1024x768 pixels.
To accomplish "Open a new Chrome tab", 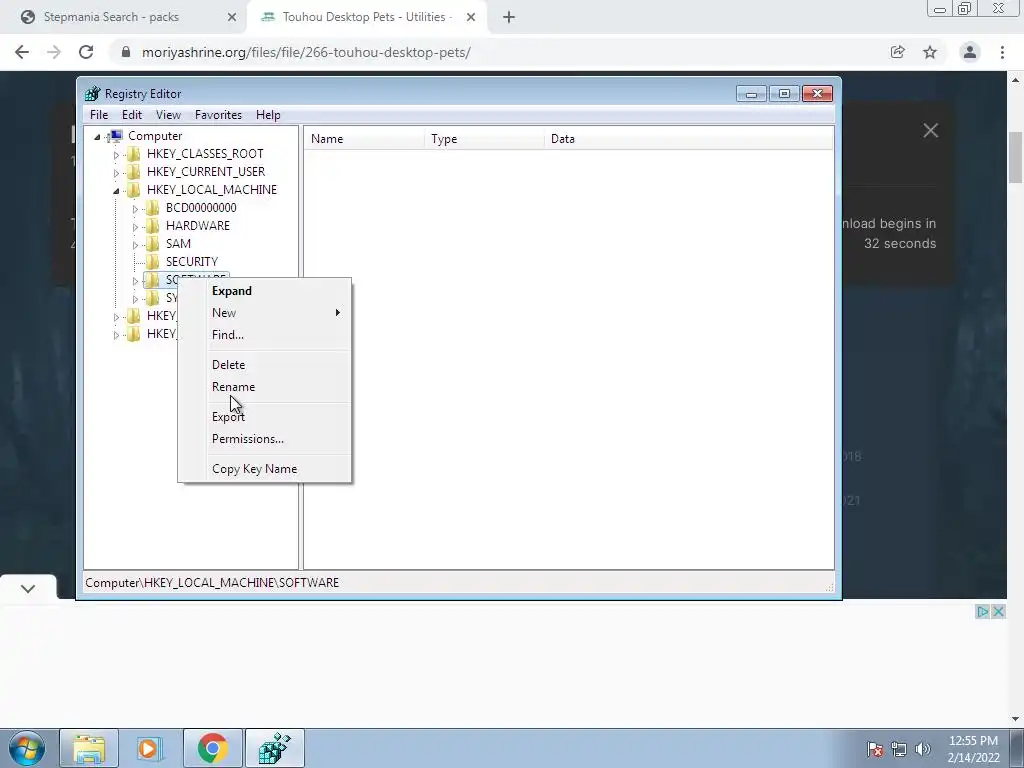I will pyautogui.click(x=509, y=18).
